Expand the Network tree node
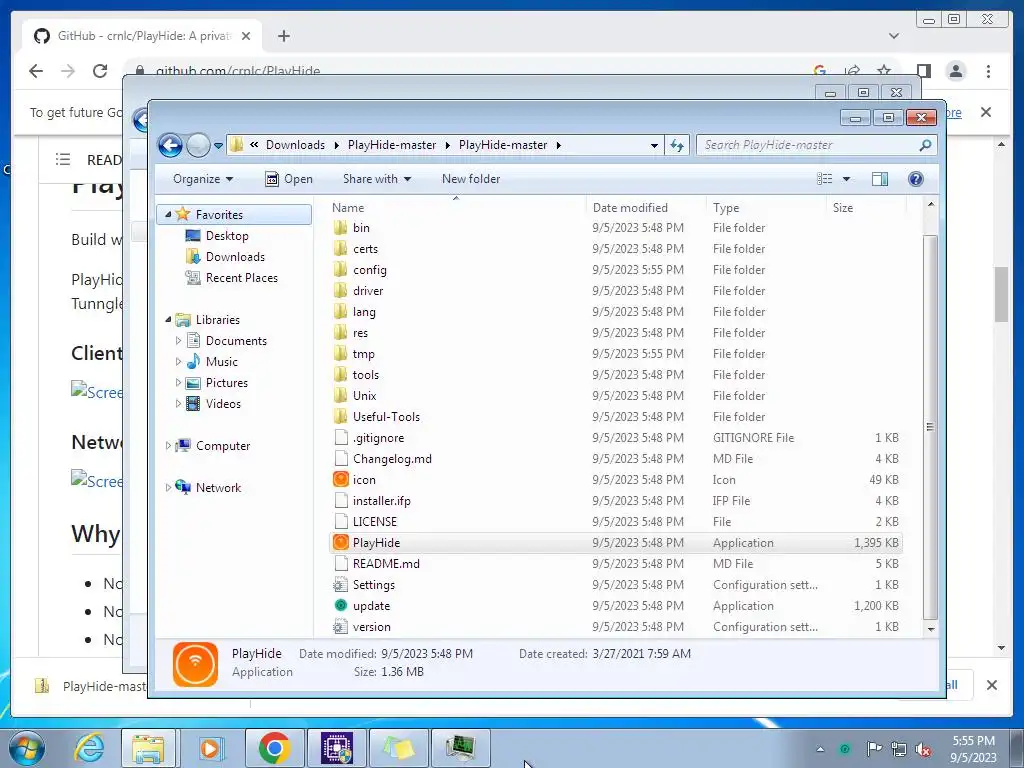The height and width of the screenshot is (768, 1024). [168, 487]
